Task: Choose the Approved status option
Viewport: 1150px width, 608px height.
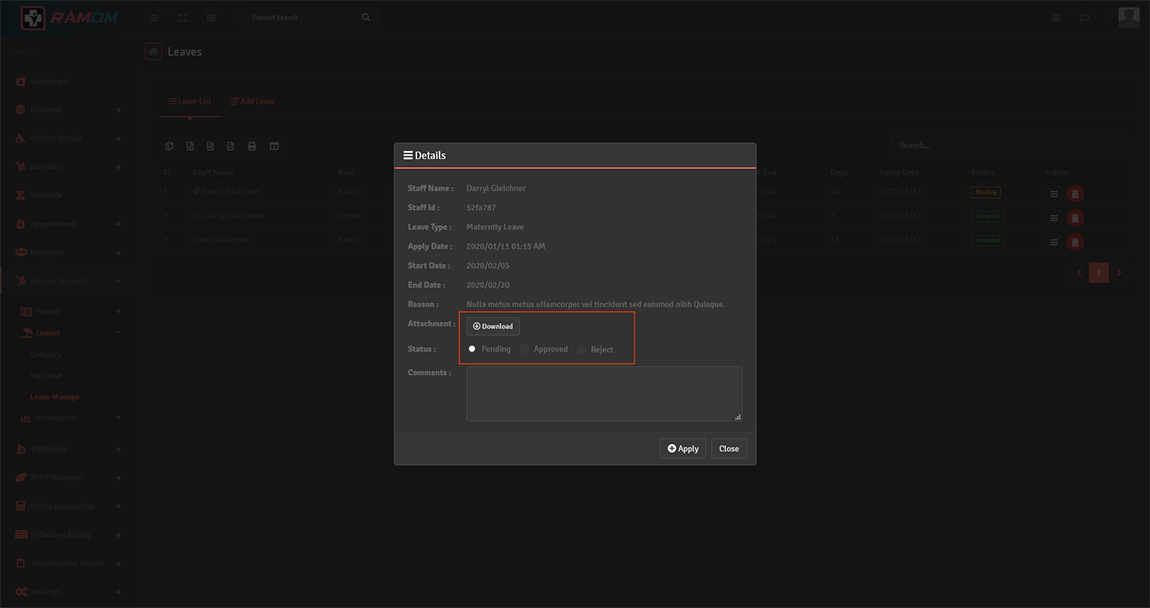Action: pos(525,349)
